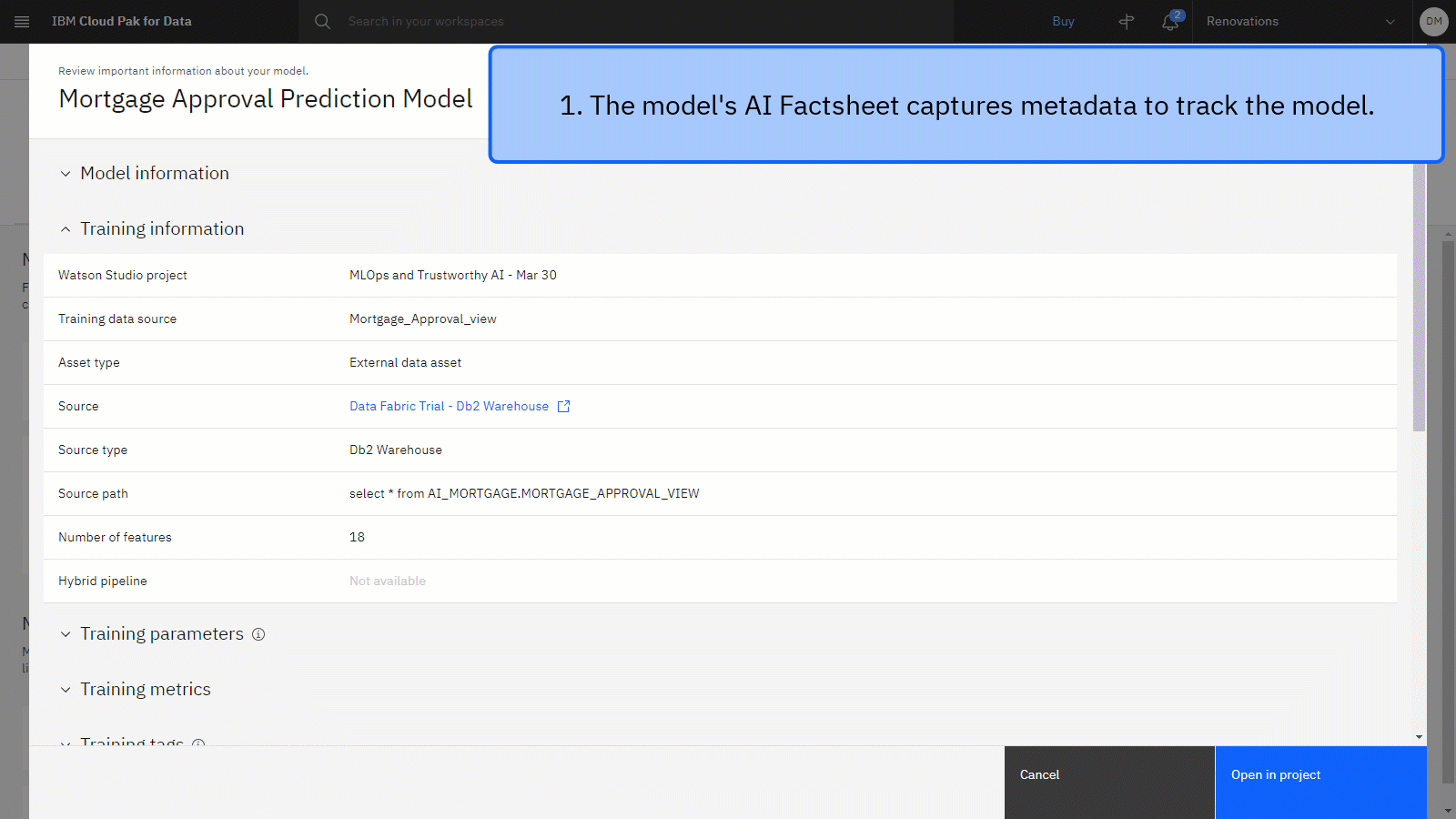The image size is (1456, 819).
Task: Click the IBM Cloud Pak for Data title
Action: click(x=122, y=22)
